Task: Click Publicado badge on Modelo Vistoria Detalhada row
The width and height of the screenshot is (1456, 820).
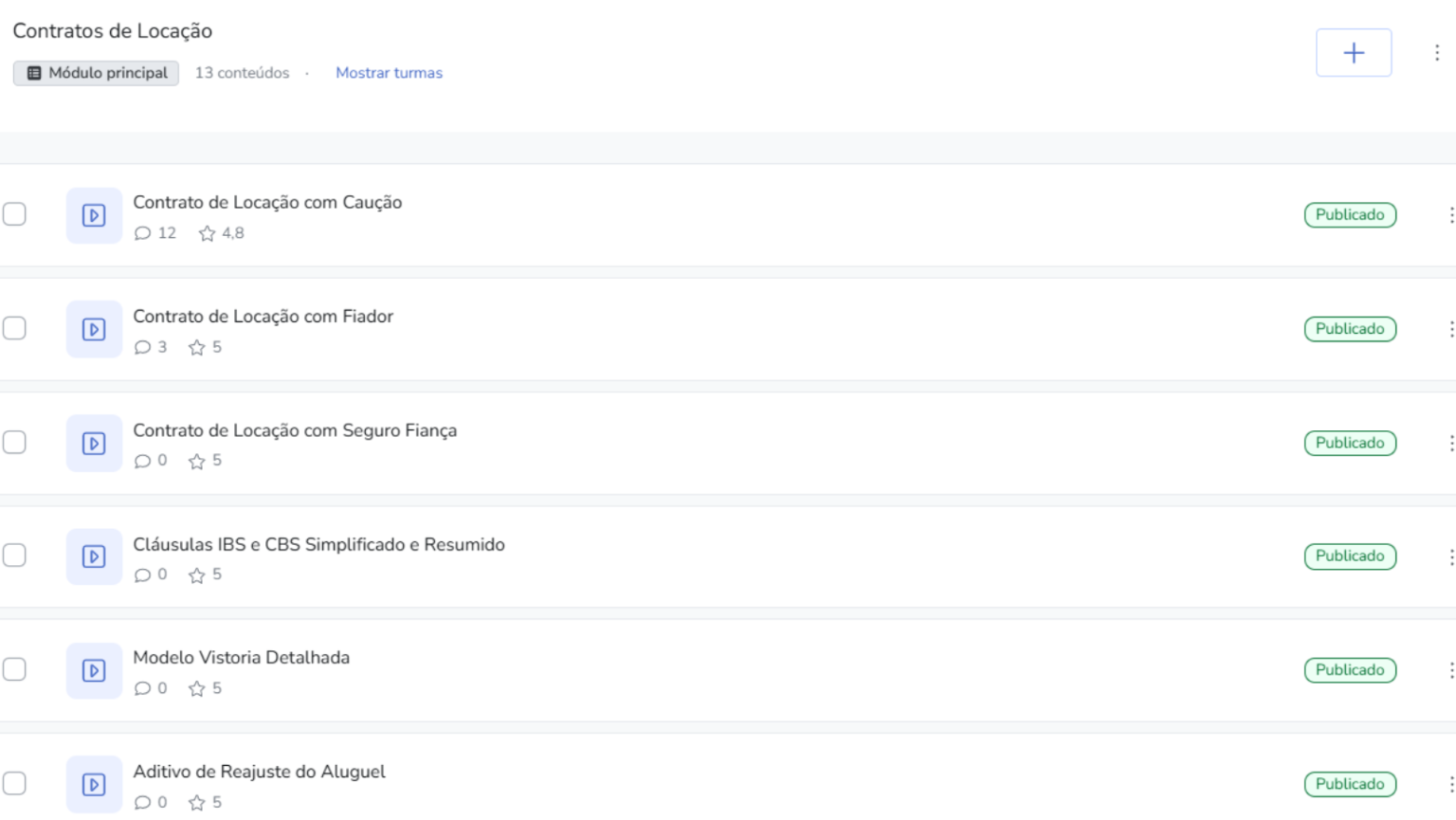Action: (x=1350, y=670)
